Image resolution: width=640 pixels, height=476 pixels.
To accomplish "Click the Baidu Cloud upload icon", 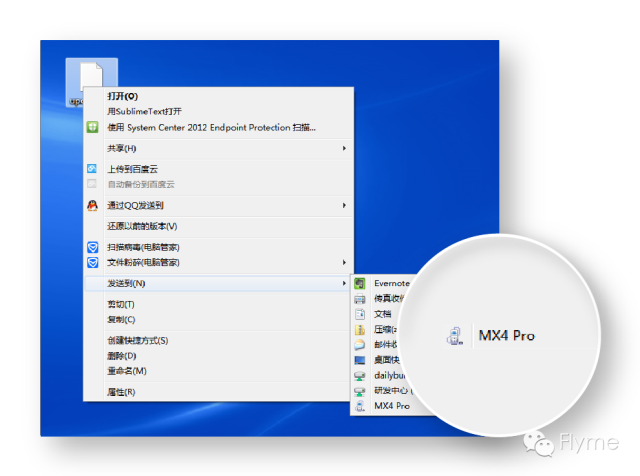I will click(92, 169).
